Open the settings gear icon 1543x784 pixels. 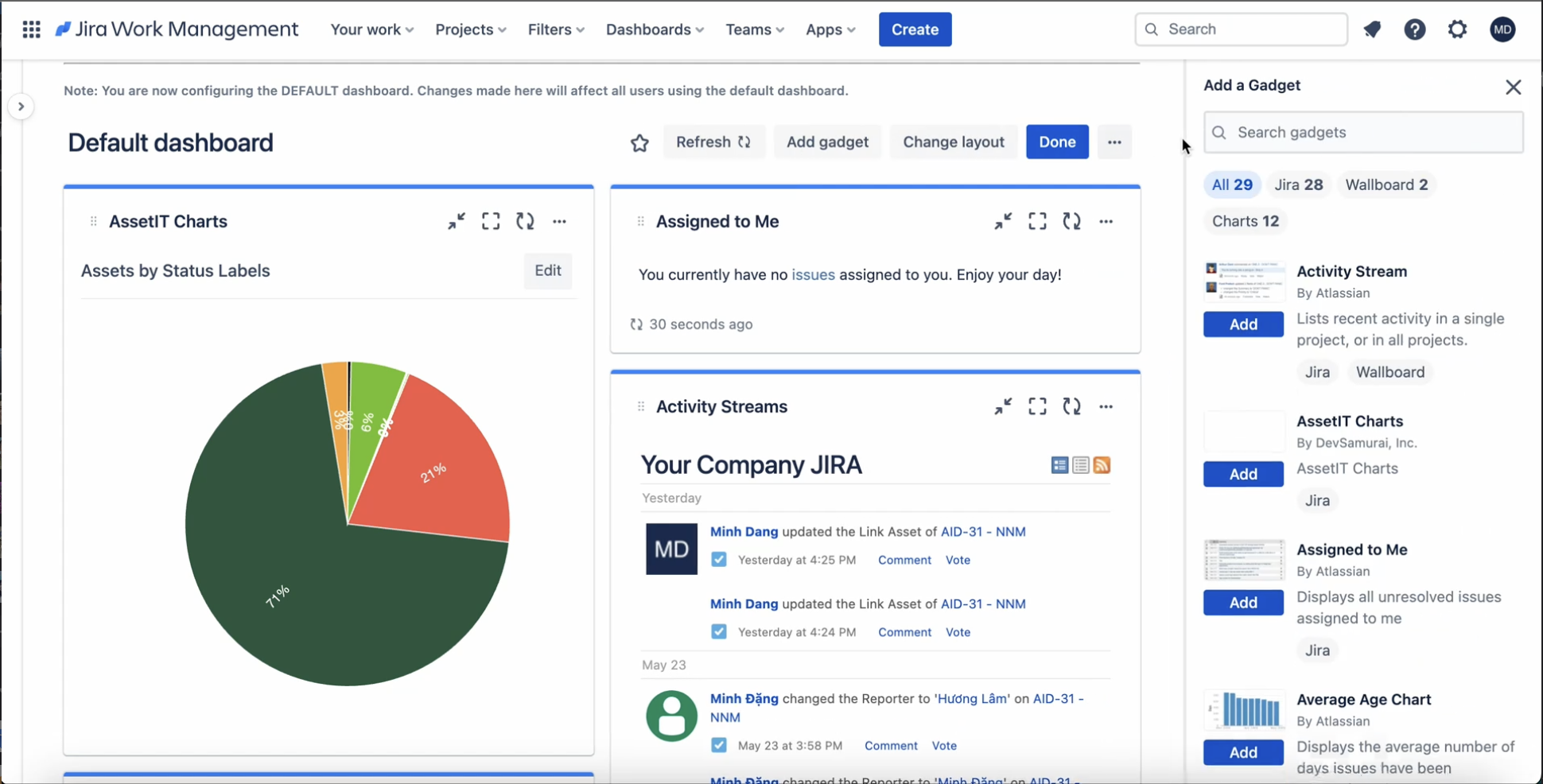[1457, 29]
